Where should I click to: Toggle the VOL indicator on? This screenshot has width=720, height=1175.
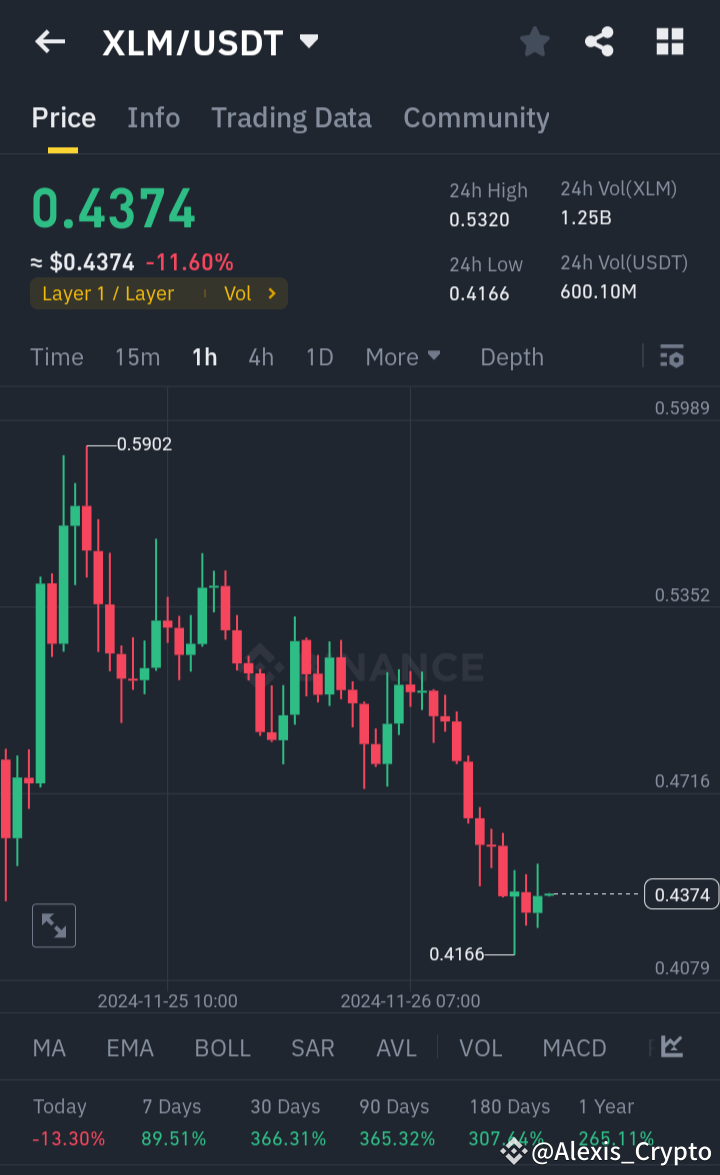click(480, 1047)
